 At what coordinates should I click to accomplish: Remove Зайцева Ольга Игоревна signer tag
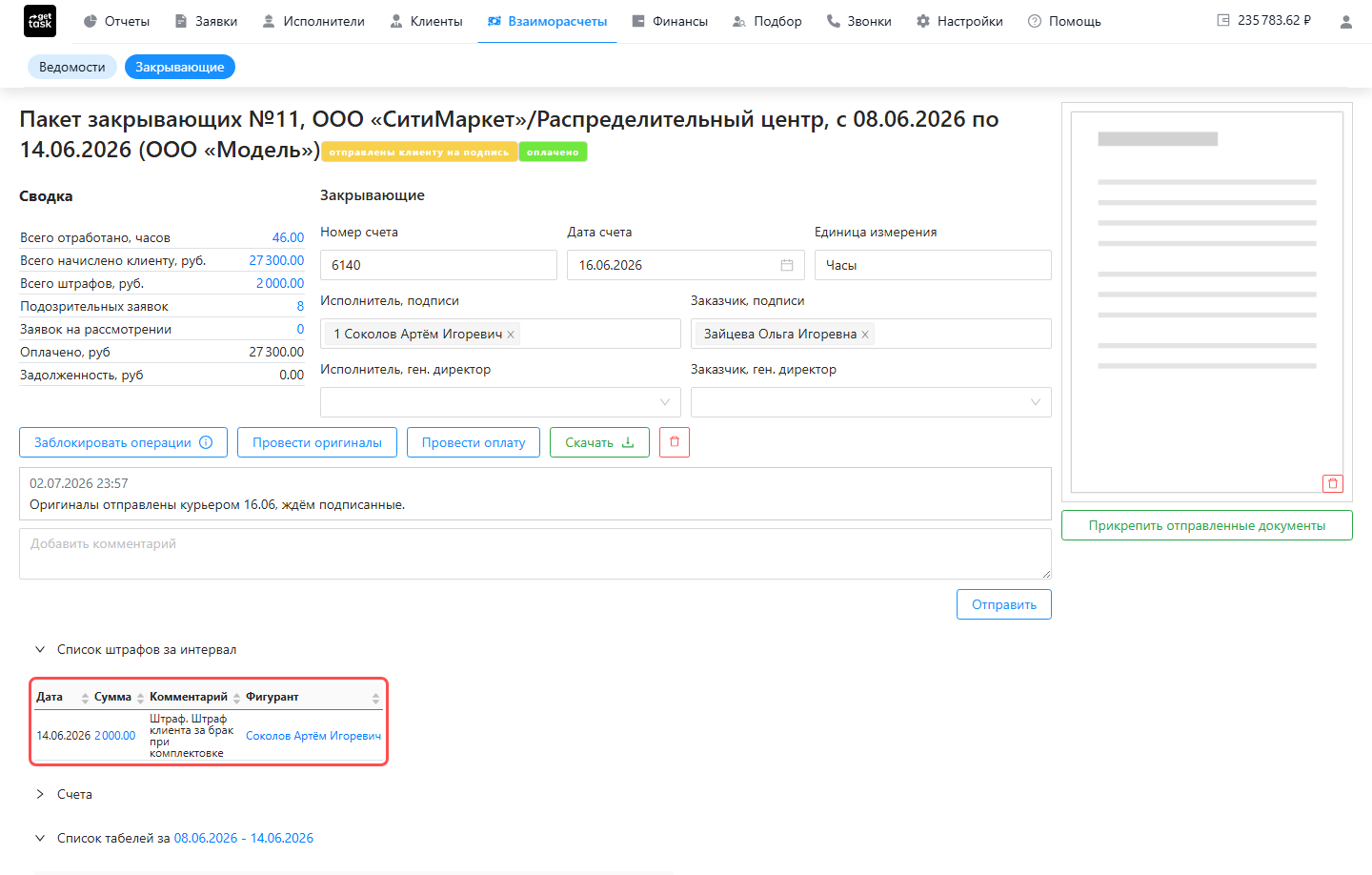865,335
